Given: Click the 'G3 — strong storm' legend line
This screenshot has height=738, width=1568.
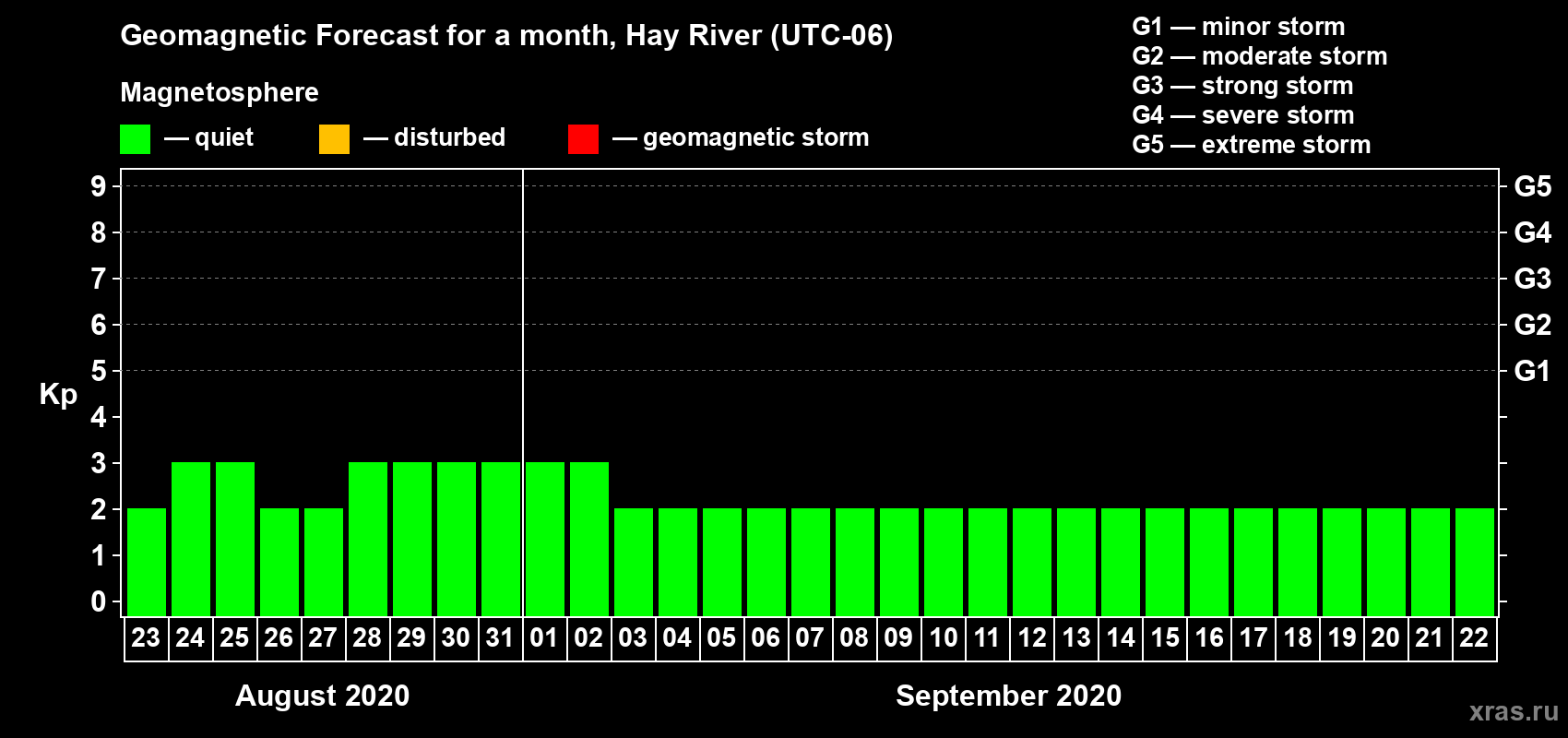Looking at the screenshot, I should [x=1242, y=86].
